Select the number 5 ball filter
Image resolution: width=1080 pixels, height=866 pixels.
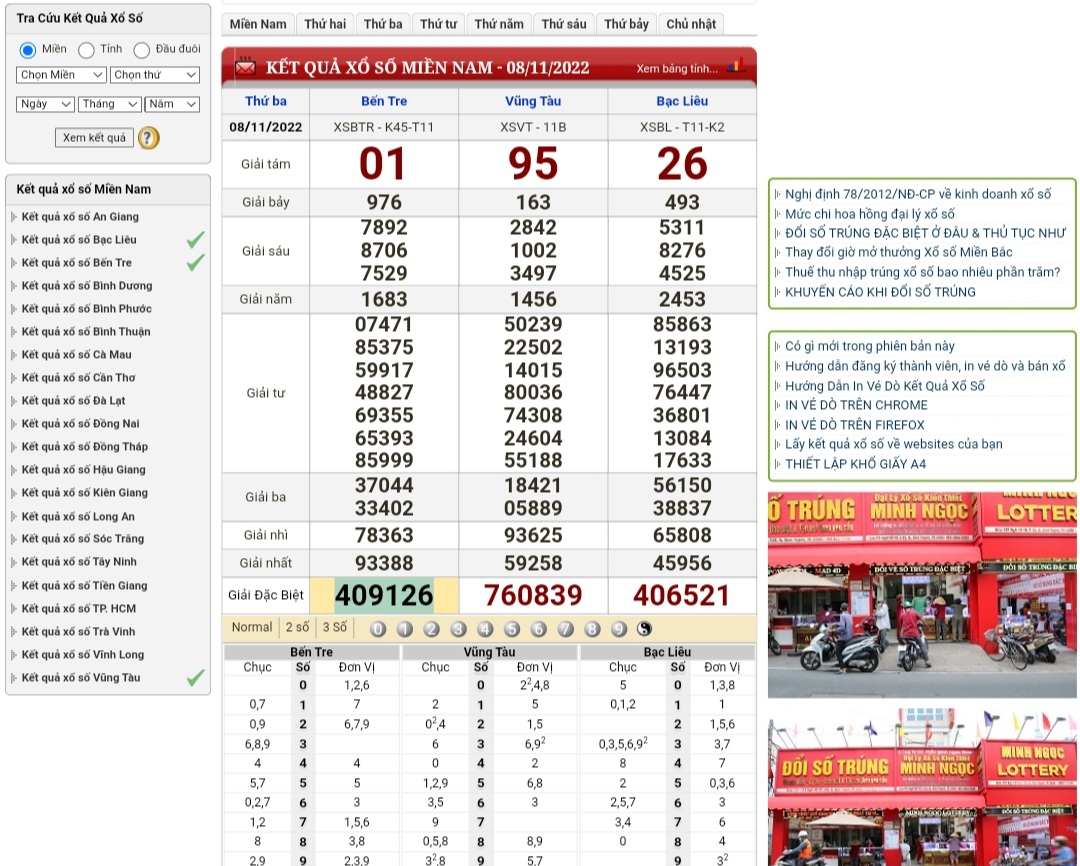[512, 629]
